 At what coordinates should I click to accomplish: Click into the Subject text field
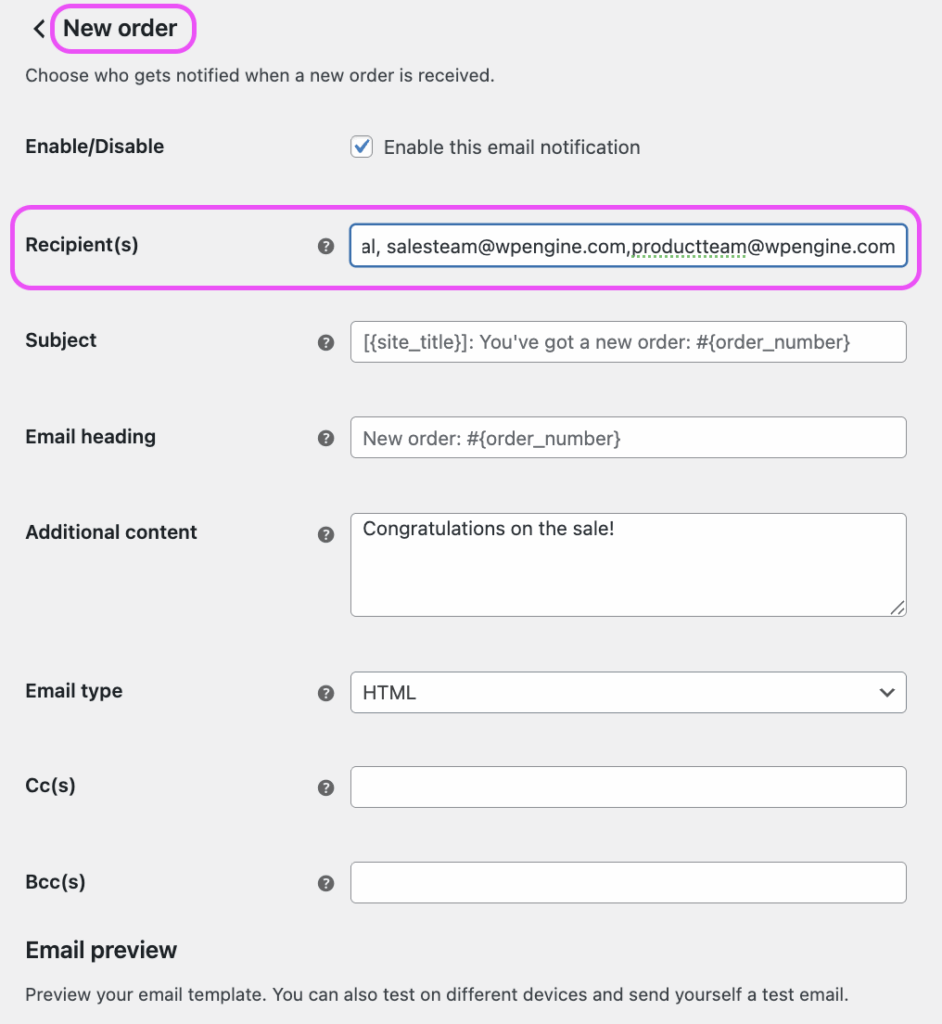[x=628, y=342]
